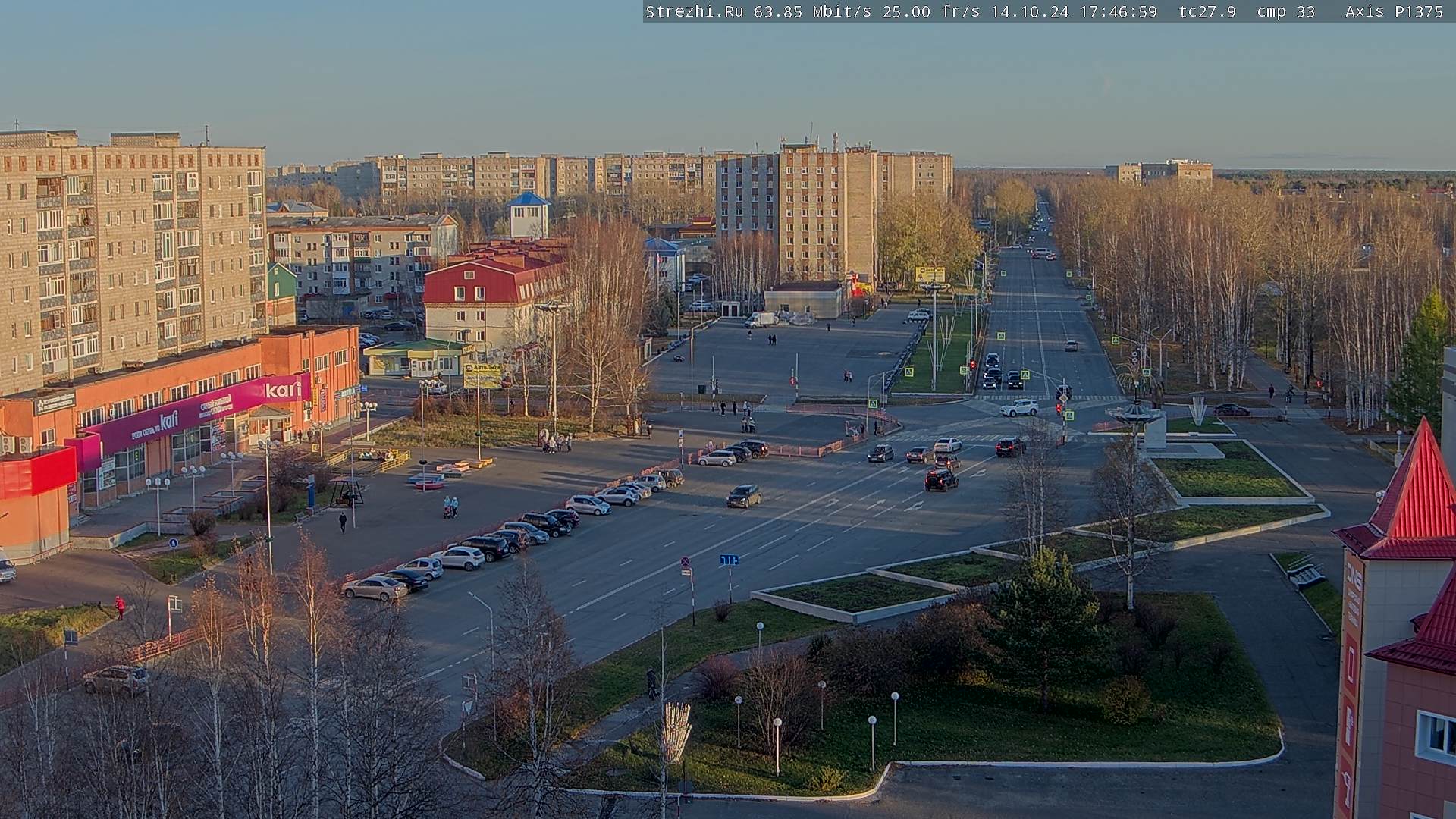Click the 17:46:59 timestamp

click(1119, 11)
